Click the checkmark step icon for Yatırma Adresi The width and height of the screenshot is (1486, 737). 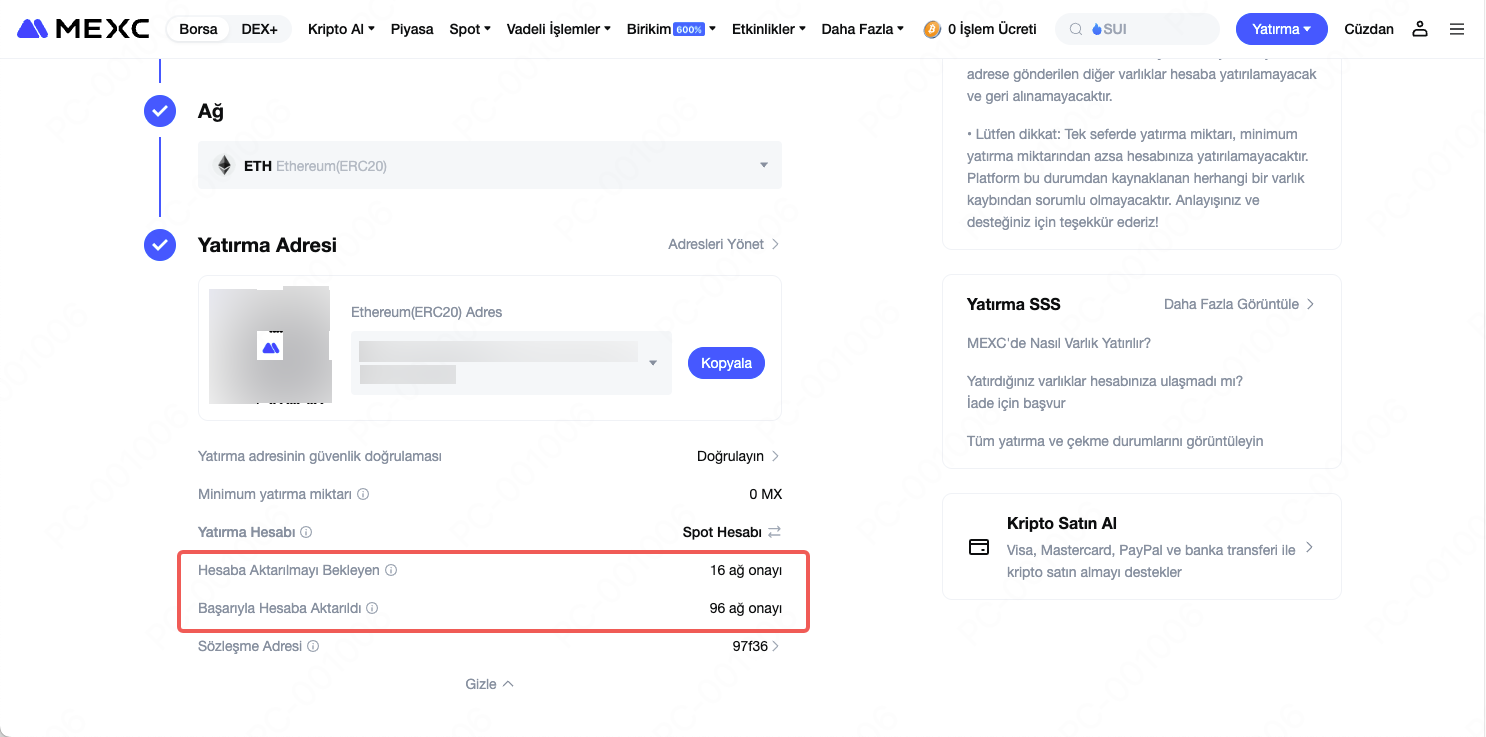(160, 245)
